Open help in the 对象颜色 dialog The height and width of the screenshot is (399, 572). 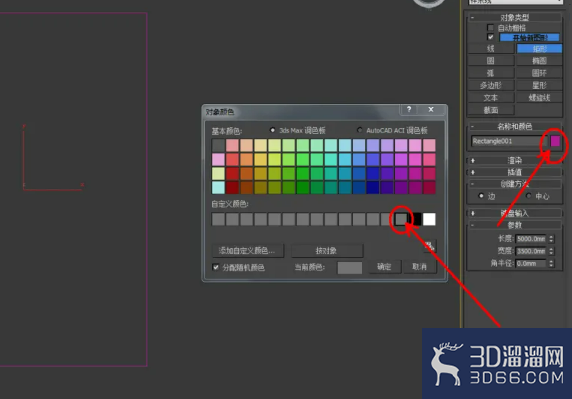click(x=409, y=109)
